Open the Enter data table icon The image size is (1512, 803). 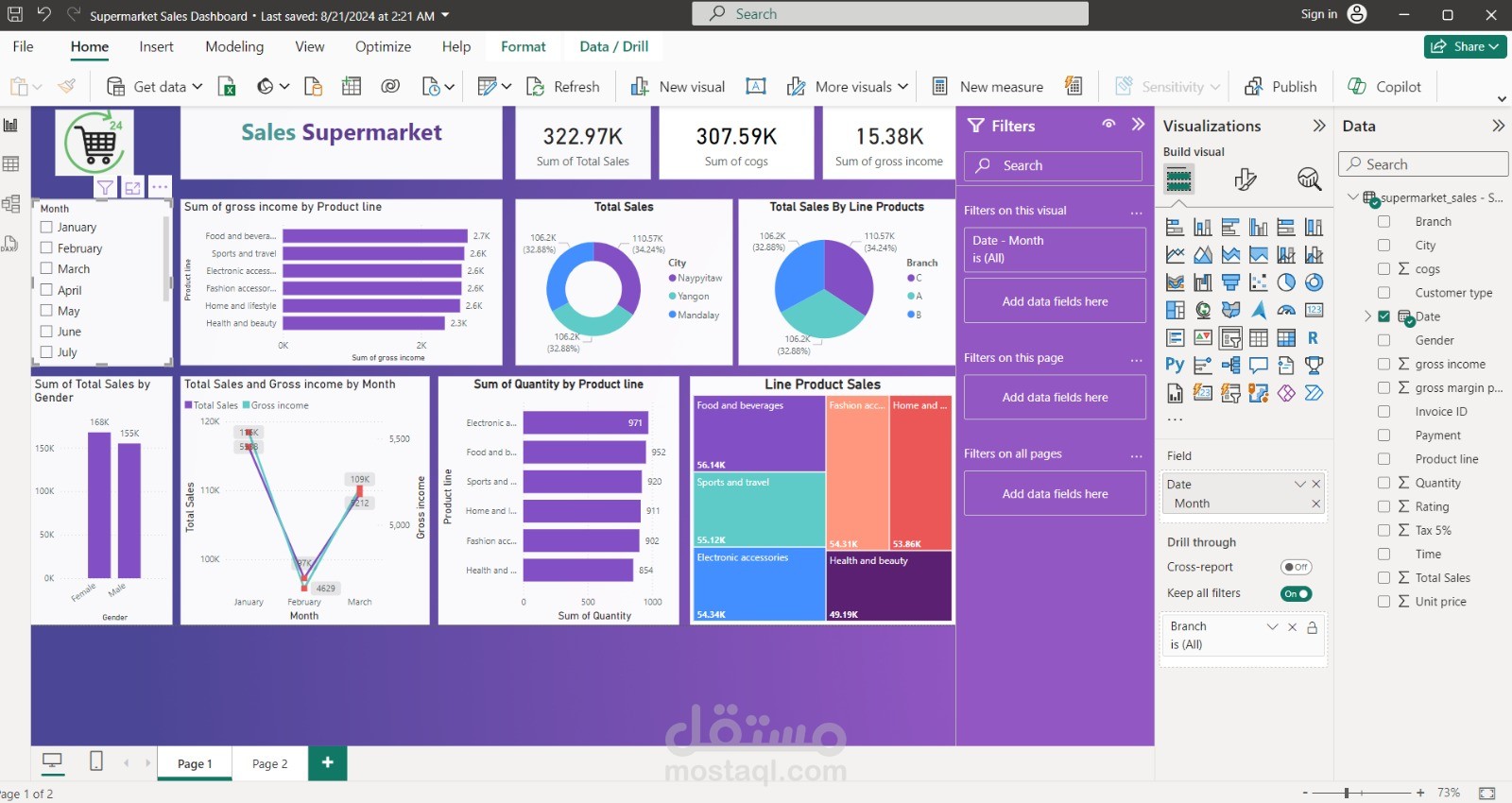[x=352, y=87]
